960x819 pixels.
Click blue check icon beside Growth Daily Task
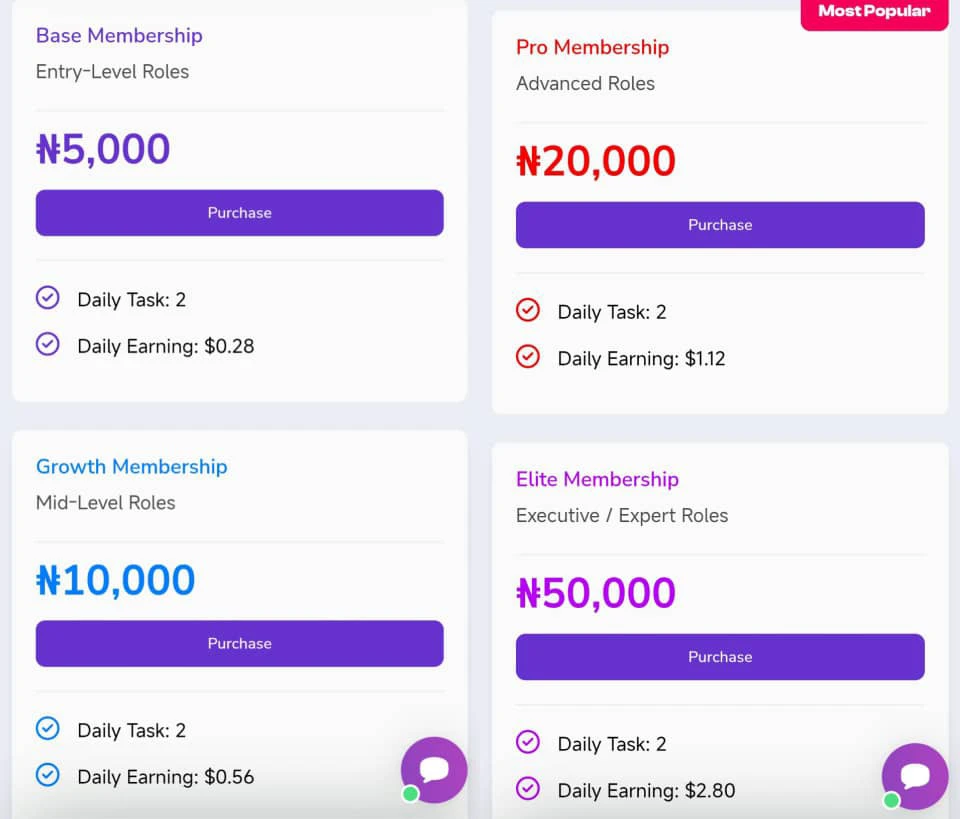click(x=47, y=729)
